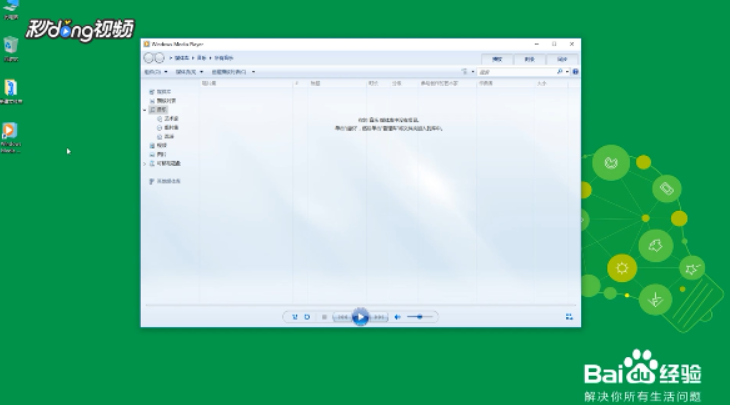Open the Organize menu

[155, 72]
